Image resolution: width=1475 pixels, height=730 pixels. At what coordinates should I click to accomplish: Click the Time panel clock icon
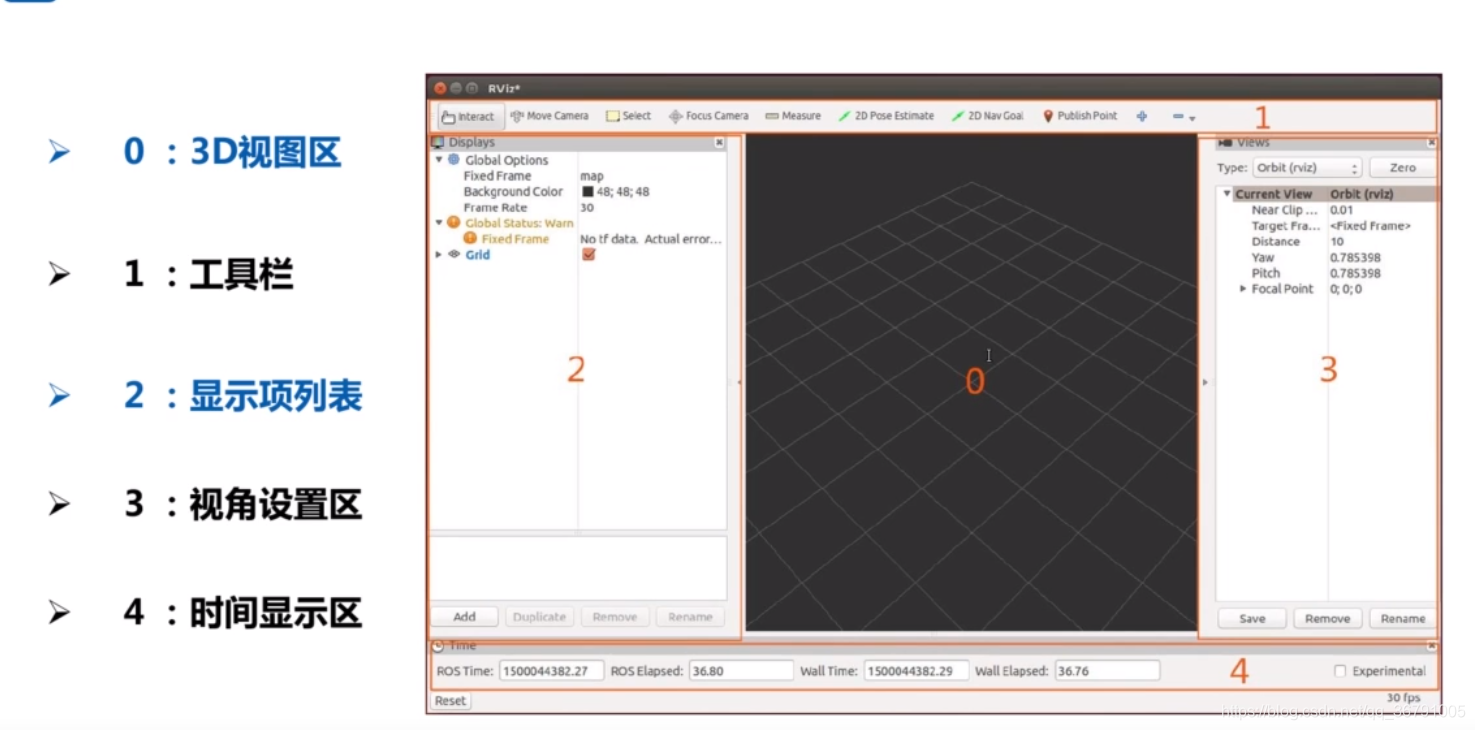(x=438, y=646)
